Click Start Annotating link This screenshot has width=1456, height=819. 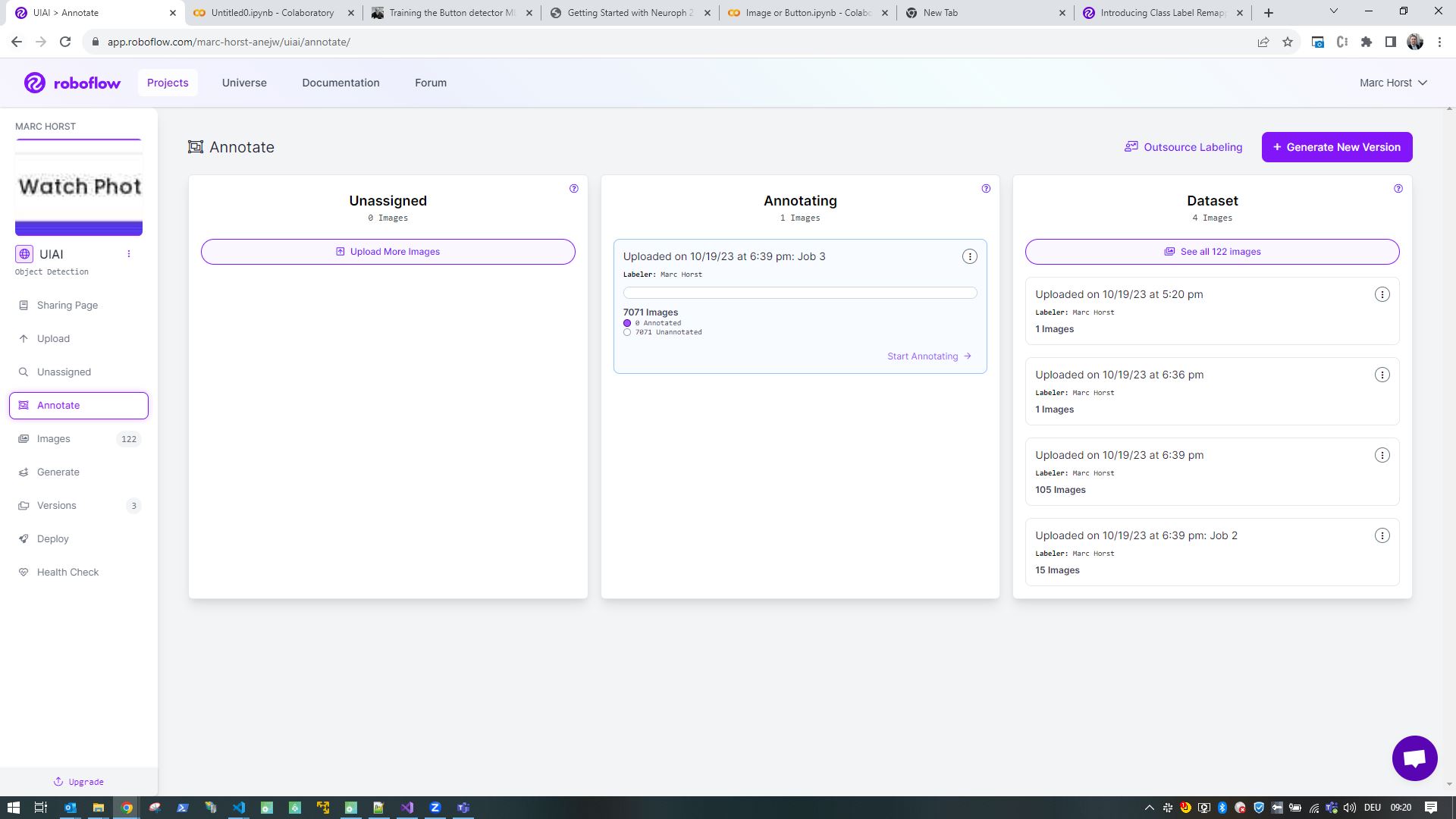[930, 356]
